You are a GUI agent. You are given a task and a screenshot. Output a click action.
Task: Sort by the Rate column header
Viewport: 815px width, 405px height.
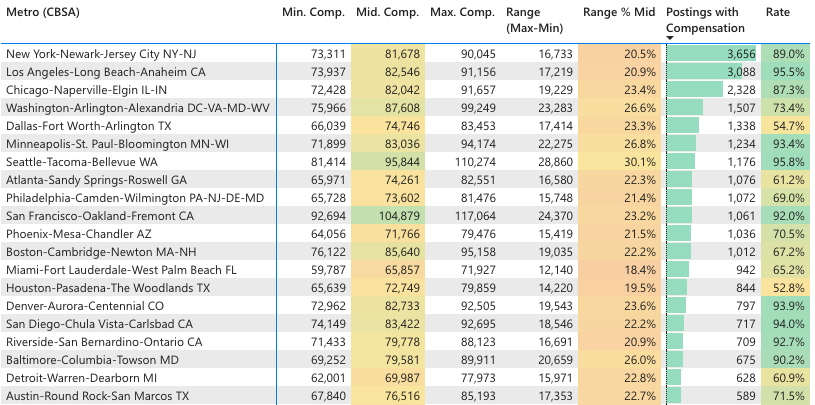[x=777, y=12]
